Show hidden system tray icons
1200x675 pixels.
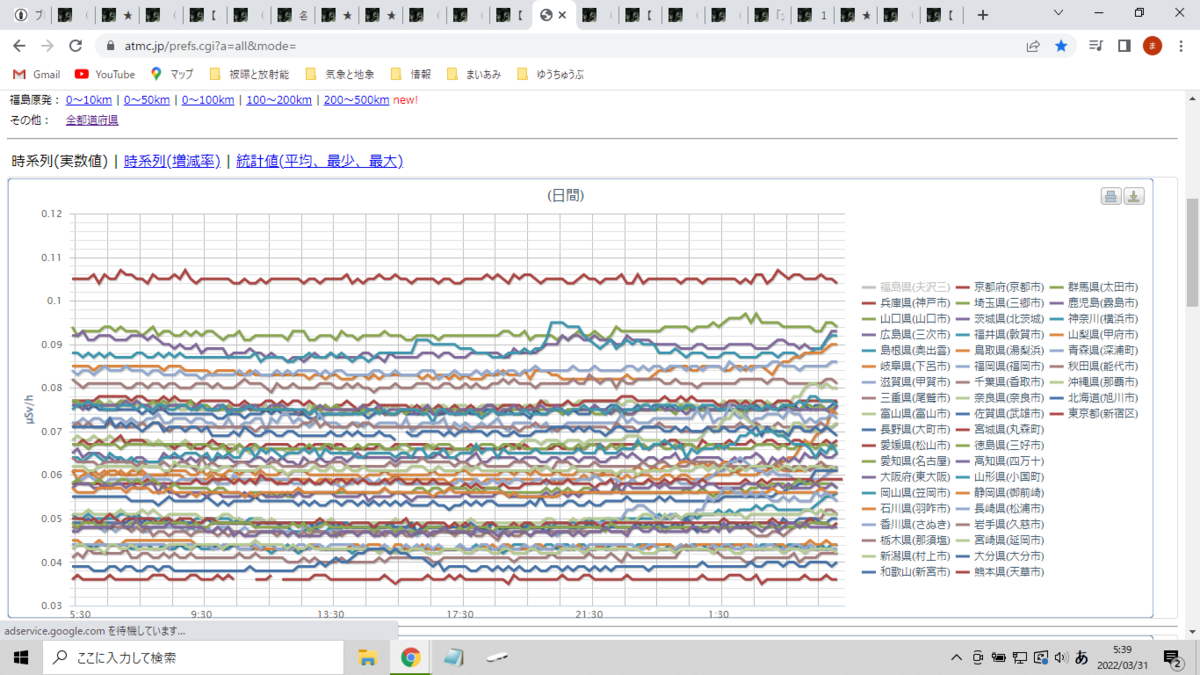tap(957, 657)
